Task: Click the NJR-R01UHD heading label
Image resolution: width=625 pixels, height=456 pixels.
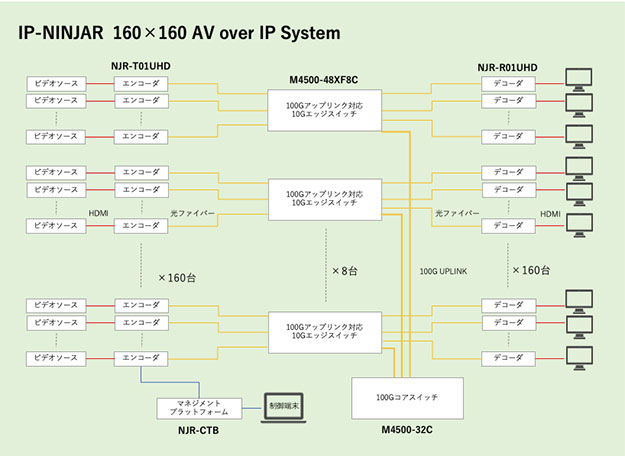Action: tap(507, 66)
